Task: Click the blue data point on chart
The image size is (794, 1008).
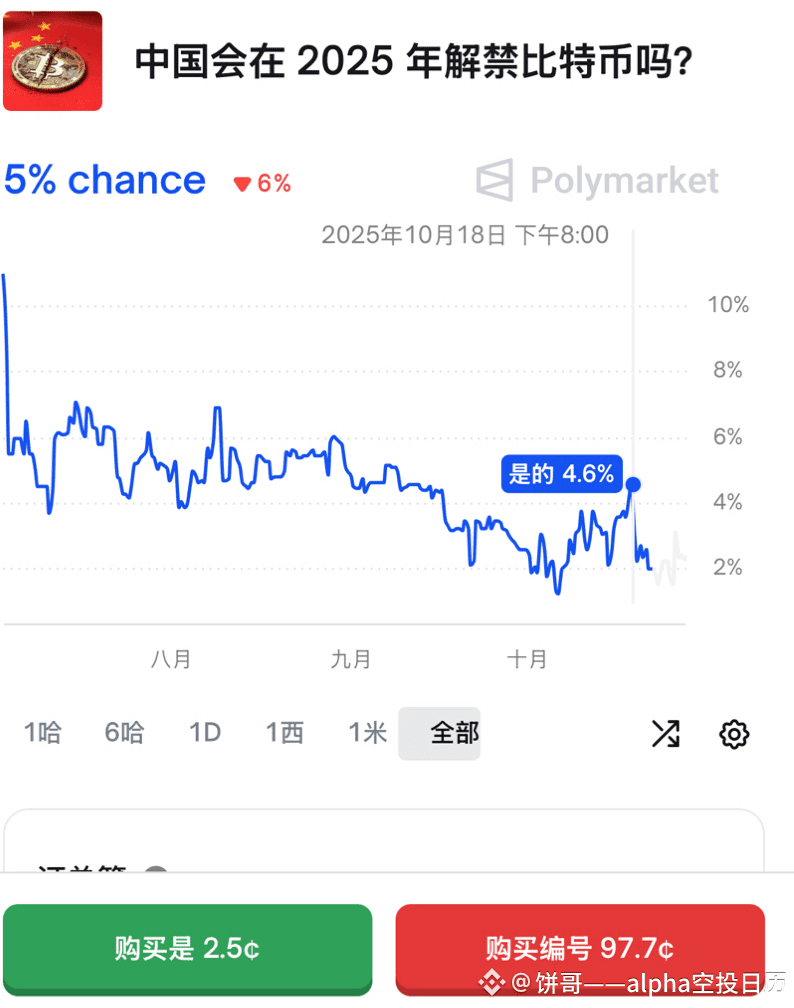Action: click(632, 485)
